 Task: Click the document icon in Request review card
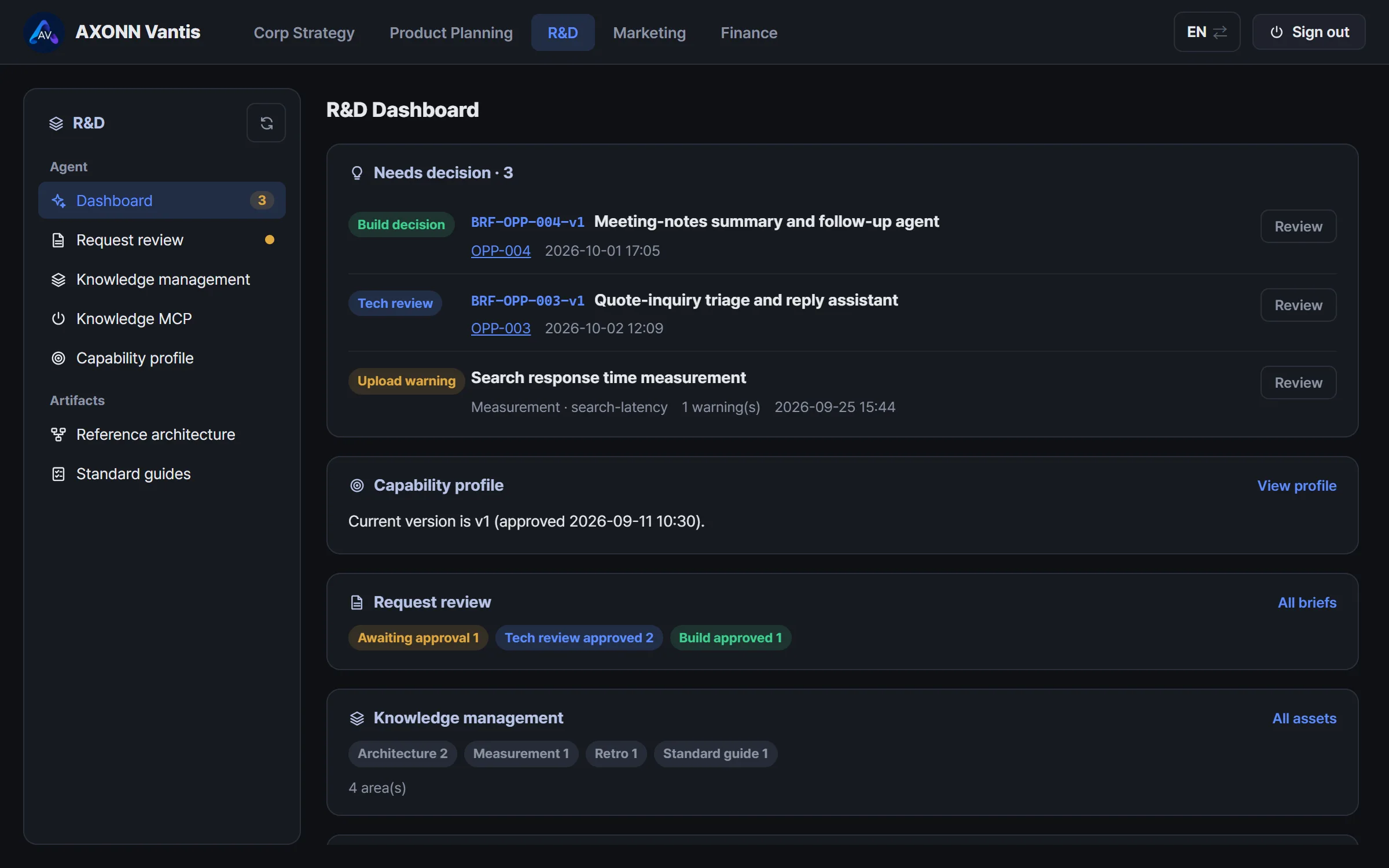[x=357, y=602]
